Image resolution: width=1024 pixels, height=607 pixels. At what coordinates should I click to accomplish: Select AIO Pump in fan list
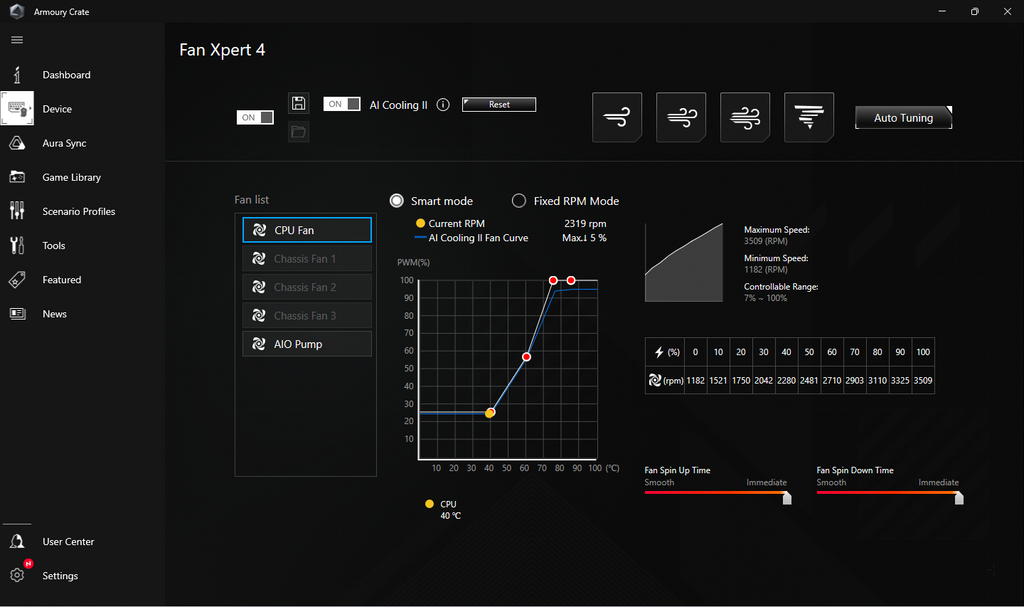pos(307,344)
